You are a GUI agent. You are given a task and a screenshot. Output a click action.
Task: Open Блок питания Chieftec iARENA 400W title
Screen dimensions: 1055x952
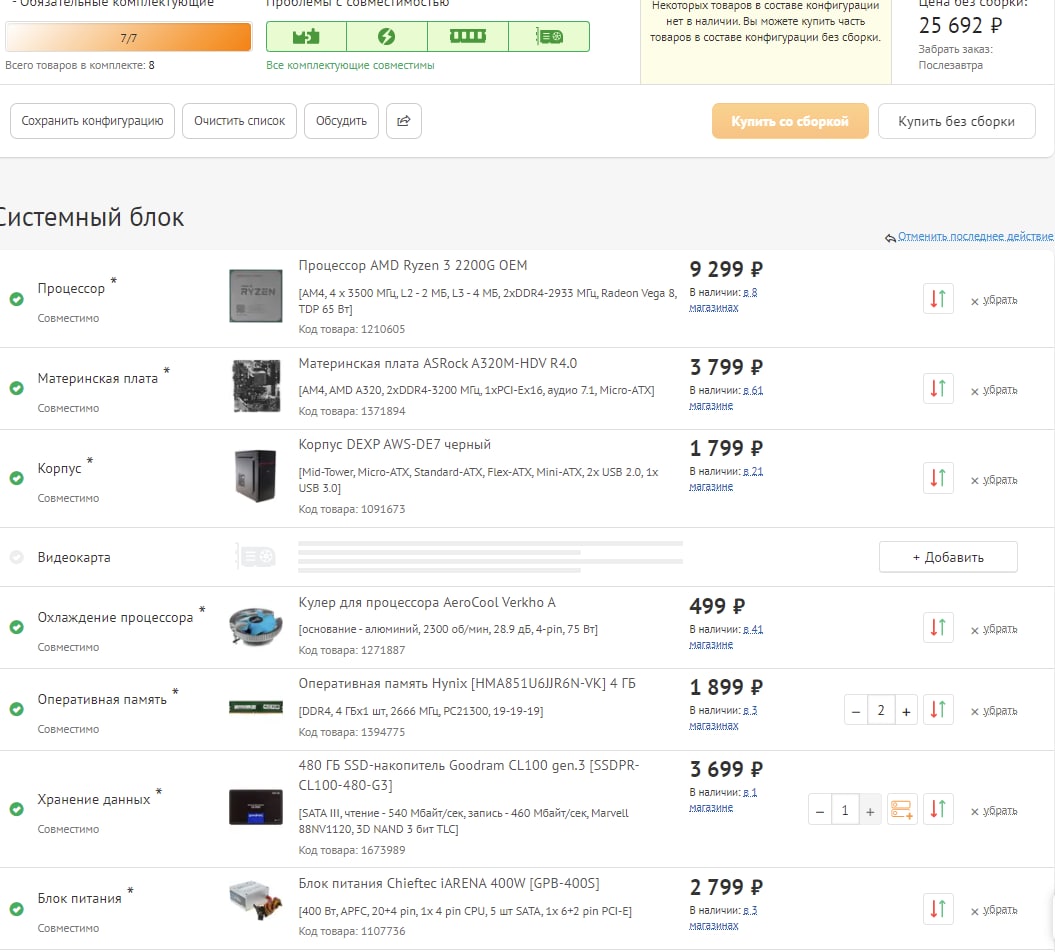(x=448, y=883)
